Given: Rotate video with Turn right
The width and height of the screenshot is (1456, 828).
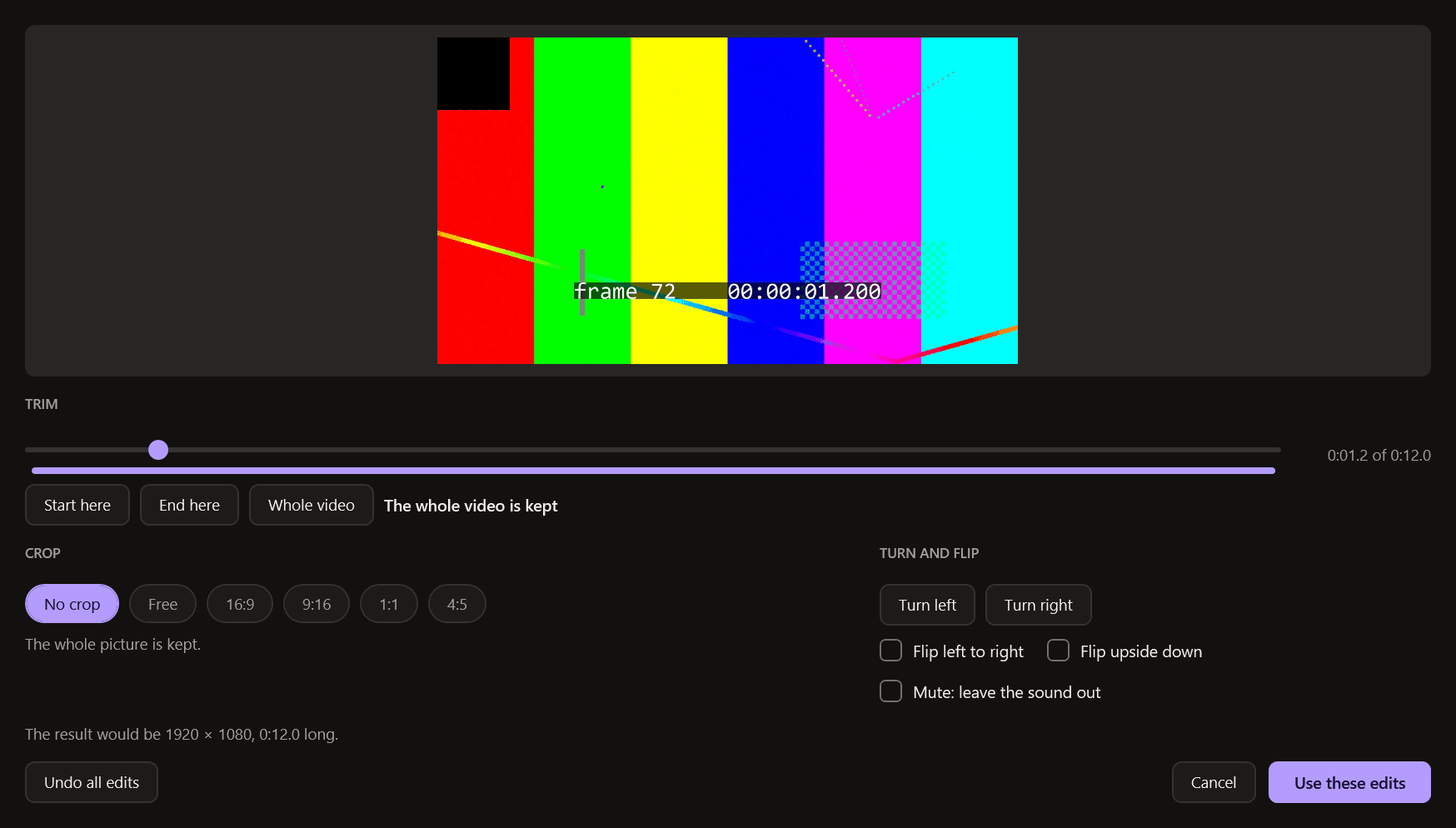Looking at the screenshot, I should [1038, 605].
